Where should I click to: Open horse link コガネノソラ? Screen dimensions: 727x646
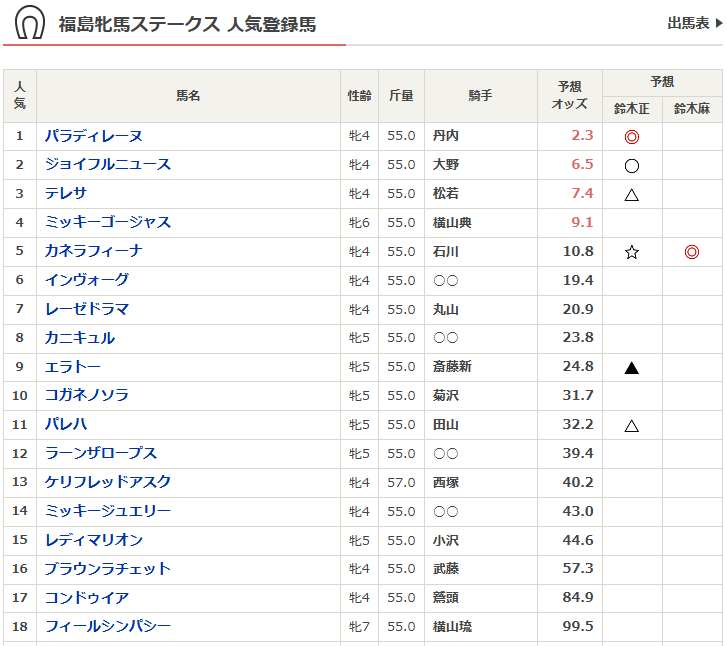(x=87, y=395)
